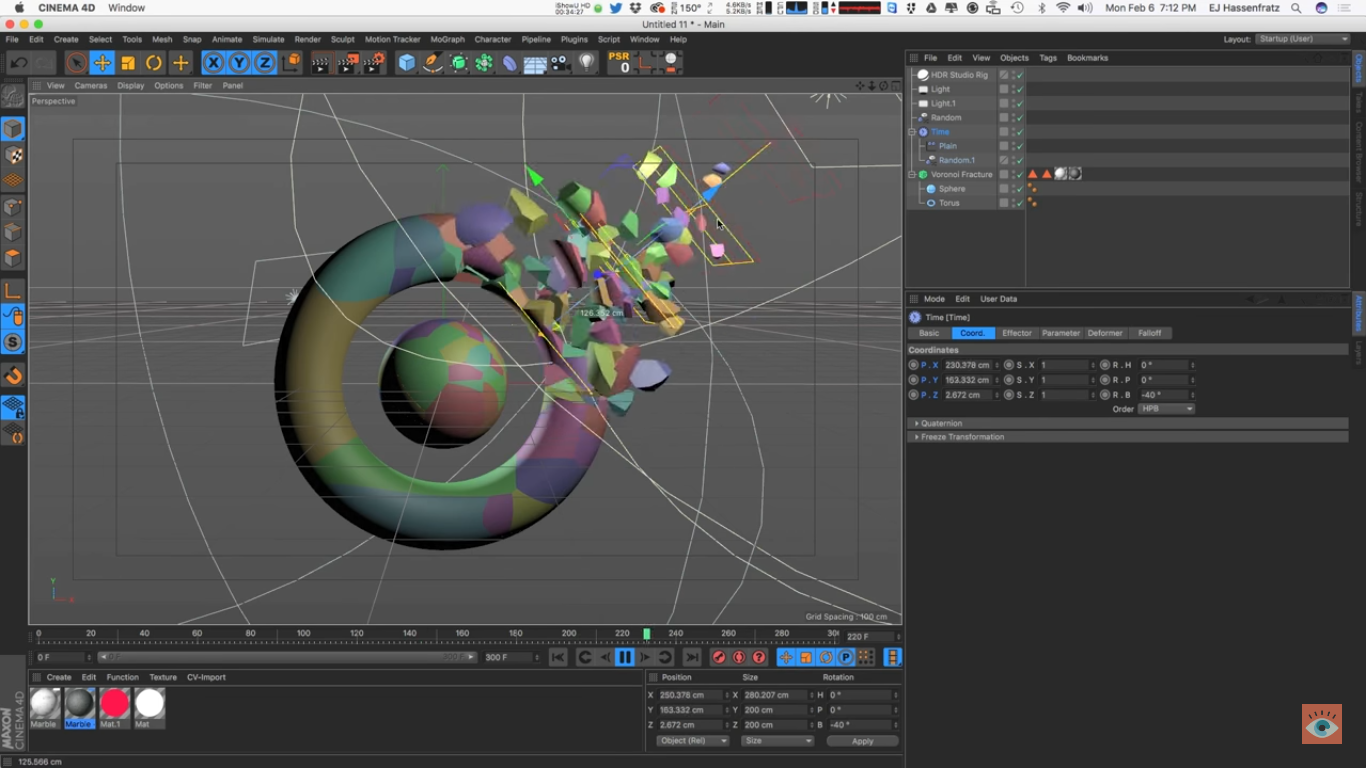Expand the Quaternion section

940,423
